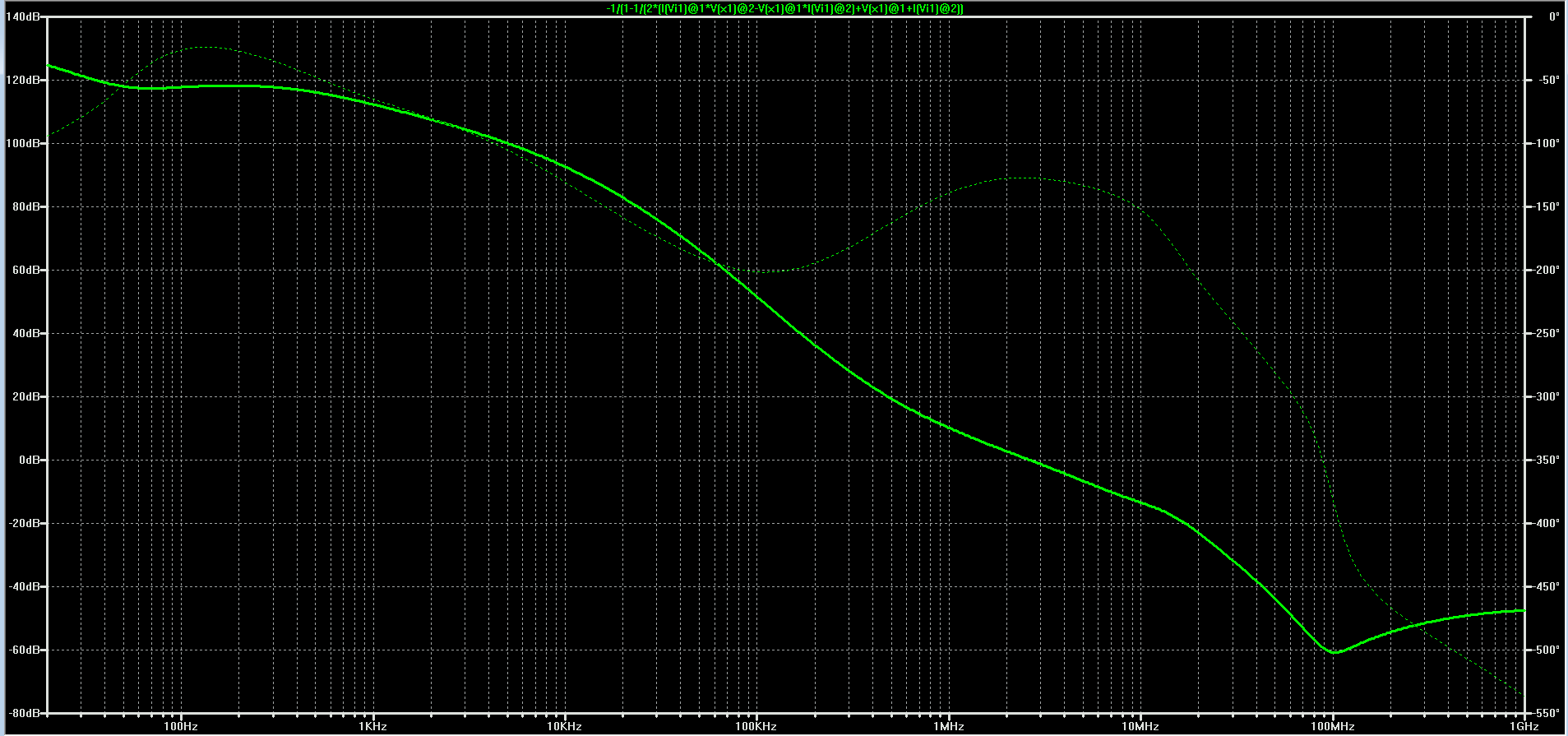Click the -20dB magnitude axis label
The image size is (1568, 736).
tap(25, 523)
